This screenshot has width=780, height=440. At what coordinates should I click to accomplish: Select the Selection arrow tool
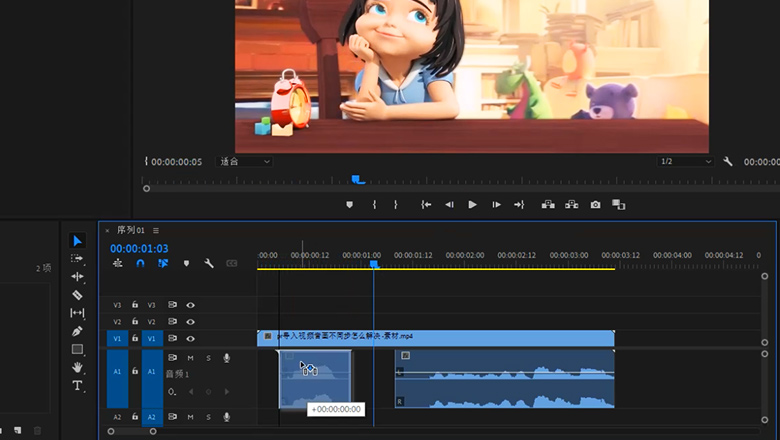[x=77, y=241]
